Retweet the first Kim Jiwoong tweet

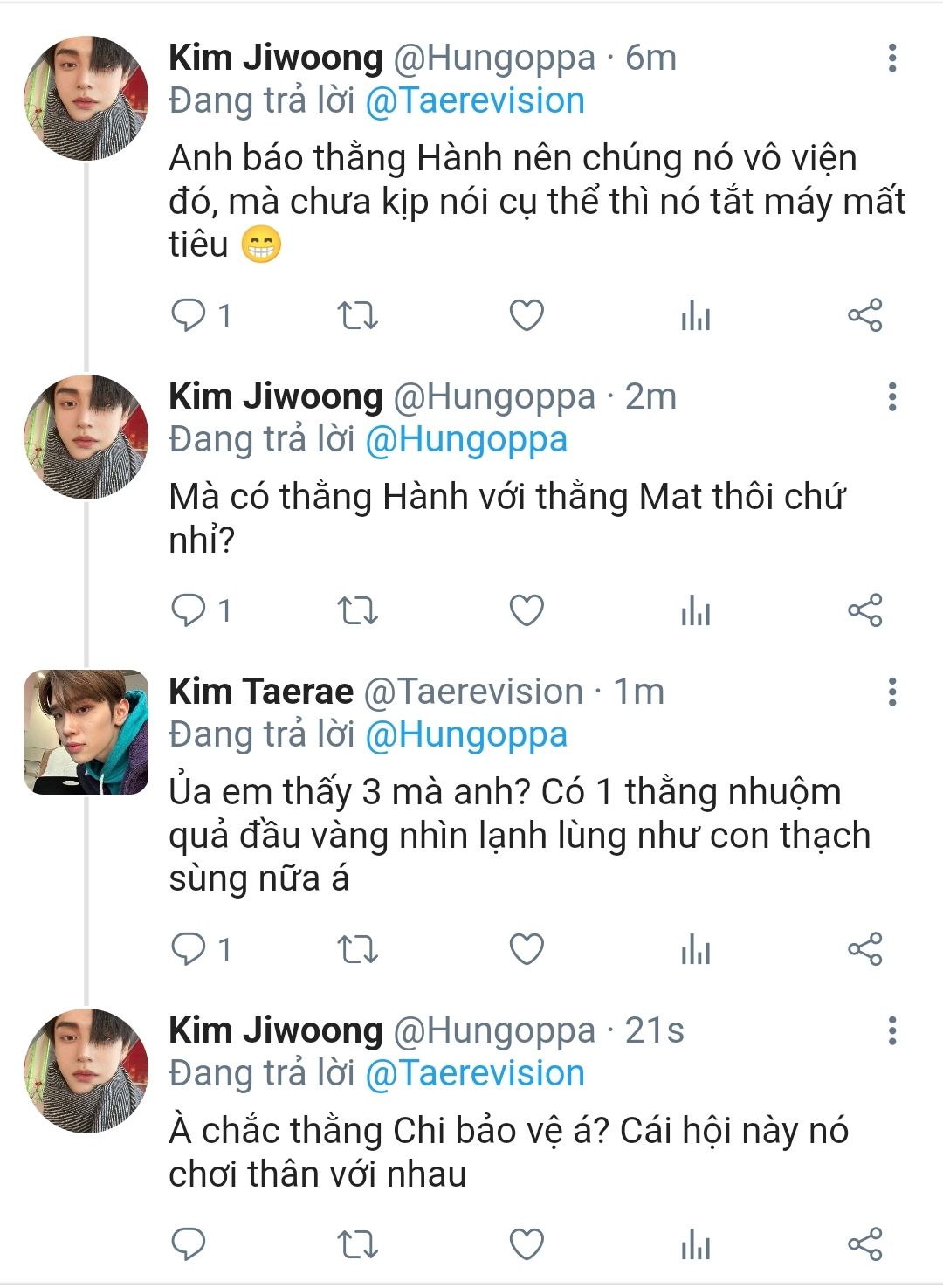pos(357,315)
